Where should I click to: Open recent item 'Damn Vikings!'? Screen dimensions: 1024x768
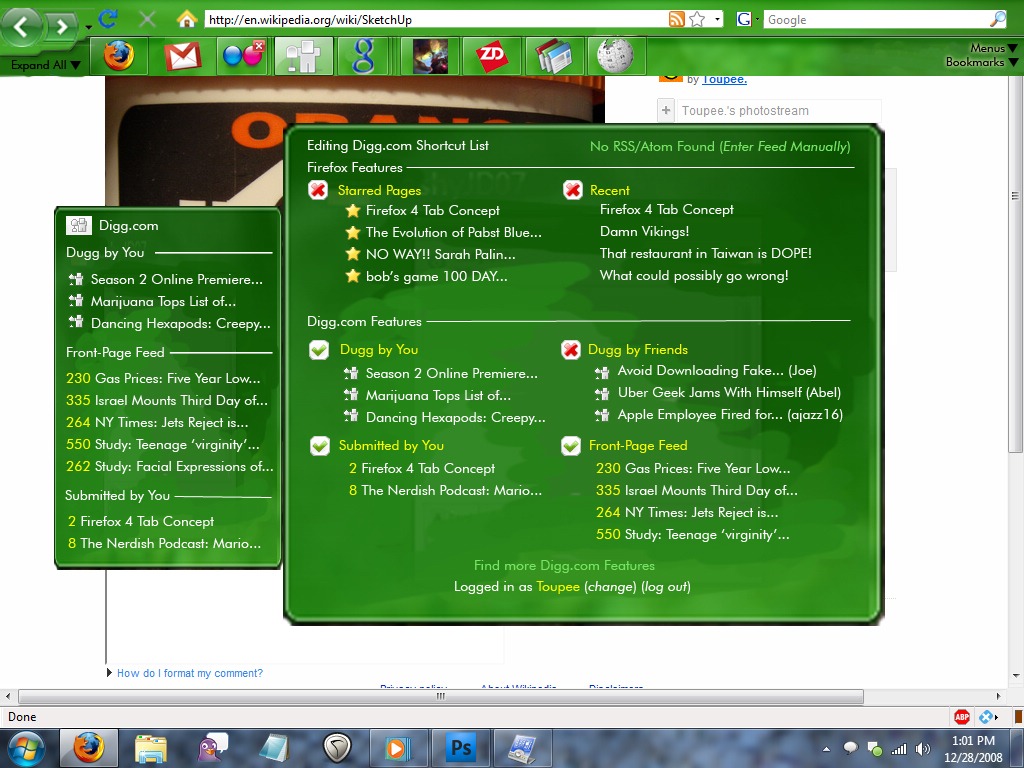pyautogui.click(x=645, y=231)
